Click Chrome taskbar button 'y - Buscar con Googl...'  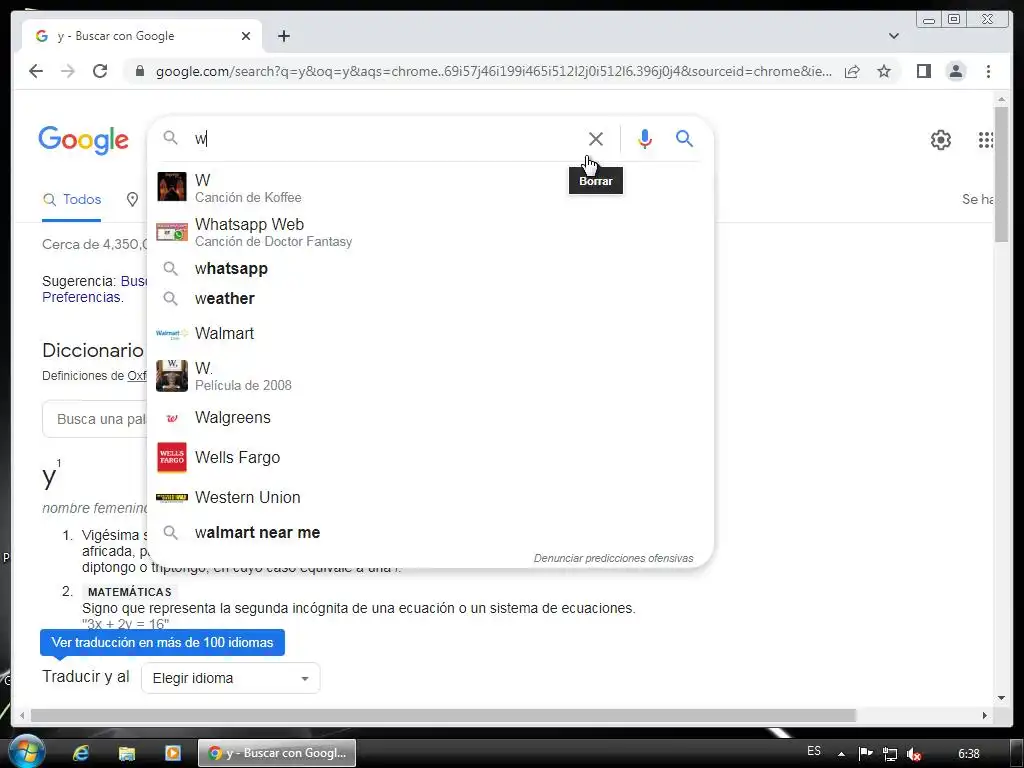pos(277,753)
